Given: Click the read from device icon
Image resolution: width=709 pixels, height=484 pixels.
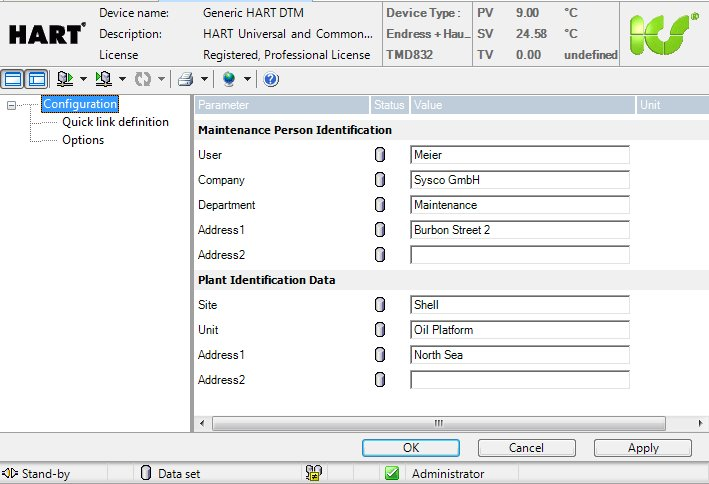Looking at the screenshot, I should click(x=66, y=79).
